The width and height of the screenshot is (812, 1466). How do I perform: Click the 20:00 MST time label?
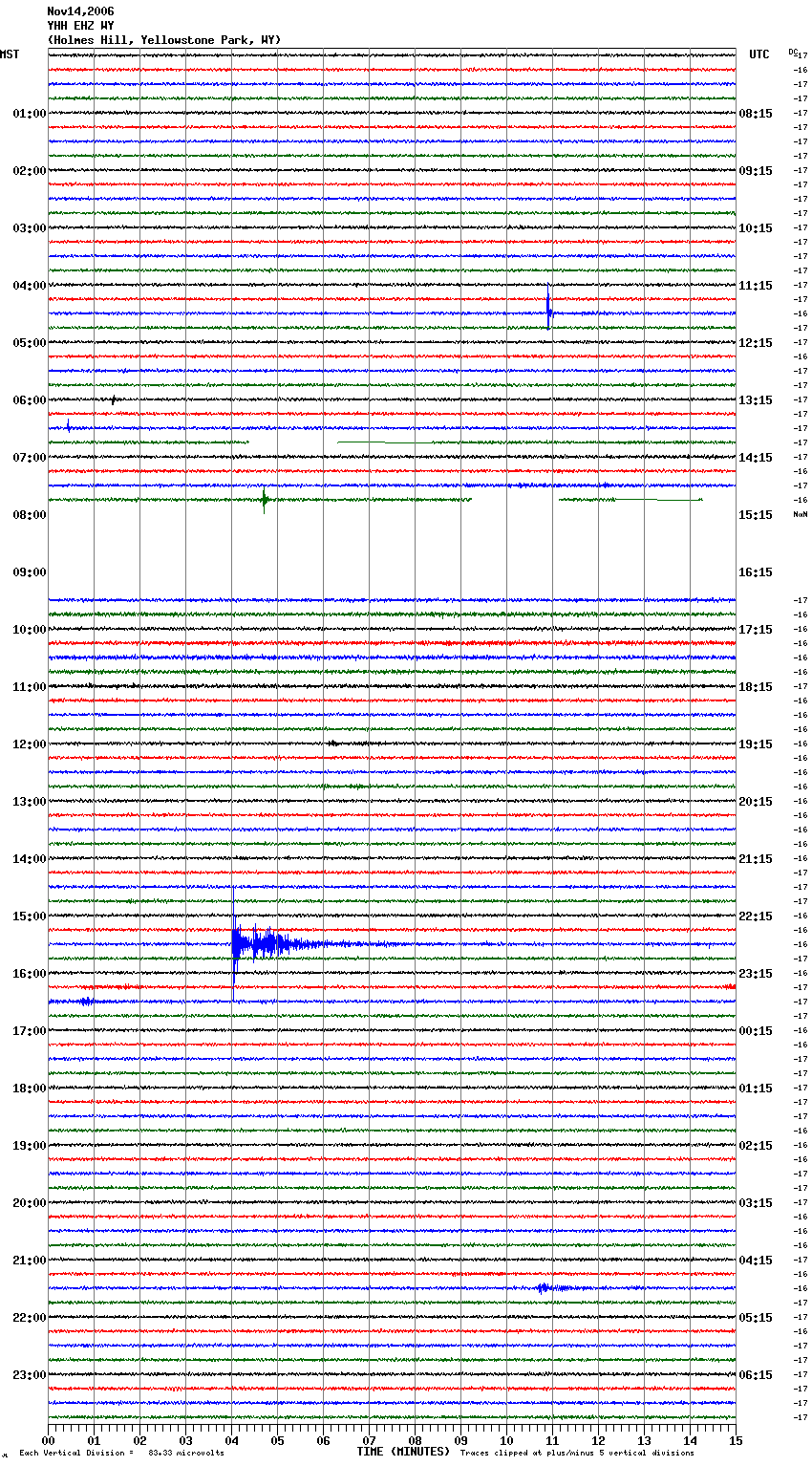coord(30,1203)
